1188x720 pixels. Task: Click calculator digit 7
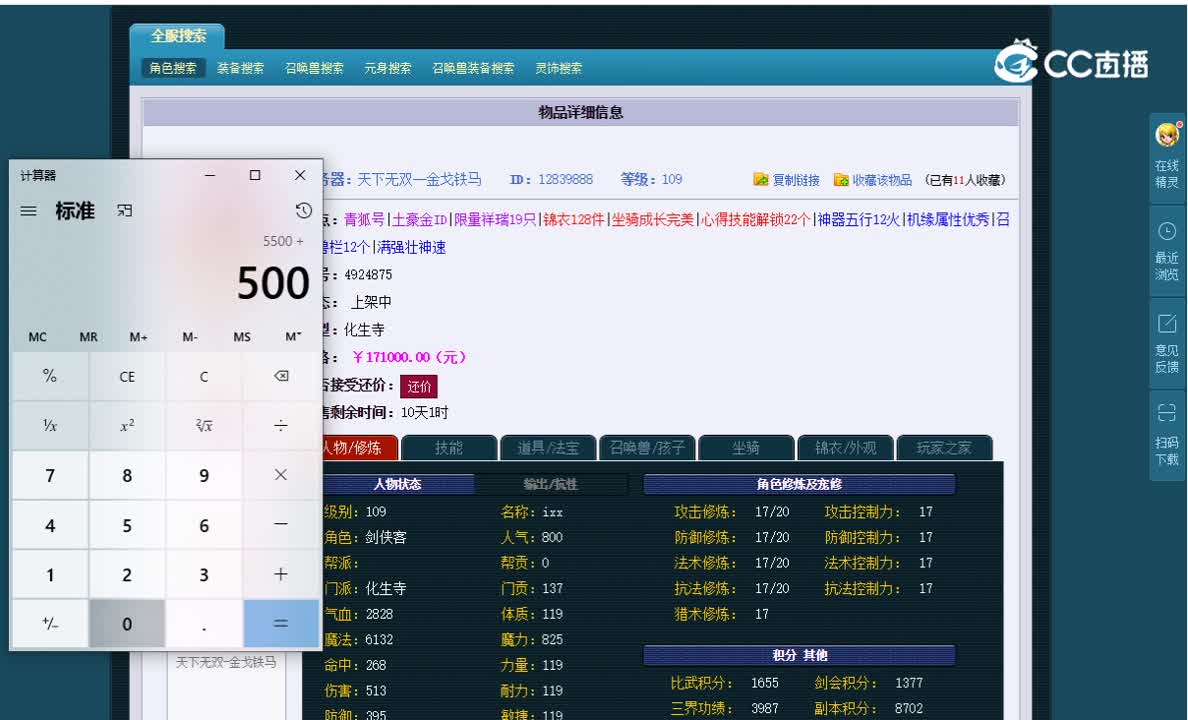point(50,475)
